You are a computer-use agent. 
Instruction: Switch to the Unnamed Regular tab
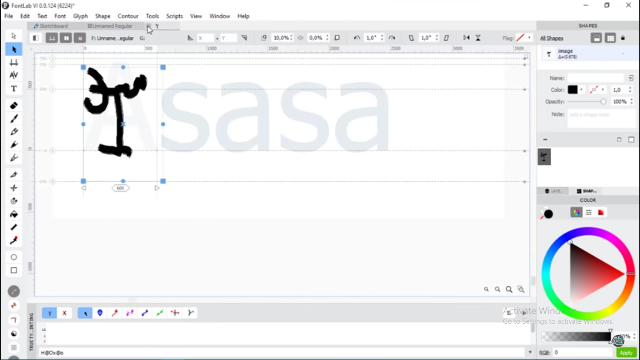coord(110,26)
